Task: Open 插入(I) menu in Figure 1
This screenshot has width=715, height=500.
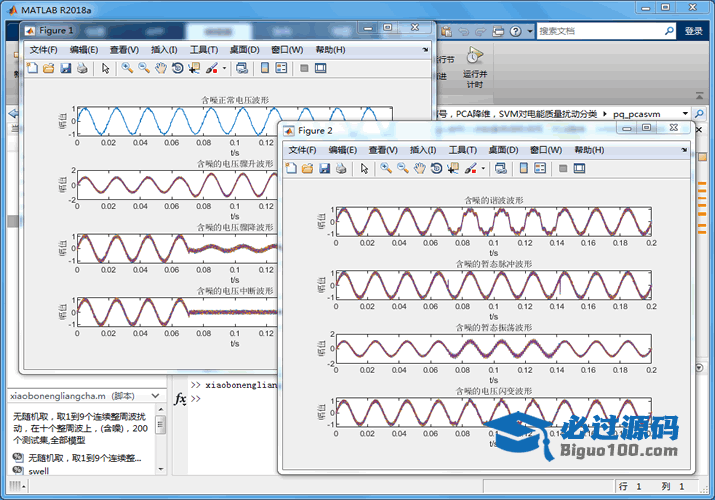Action: [x=164, y=50]
